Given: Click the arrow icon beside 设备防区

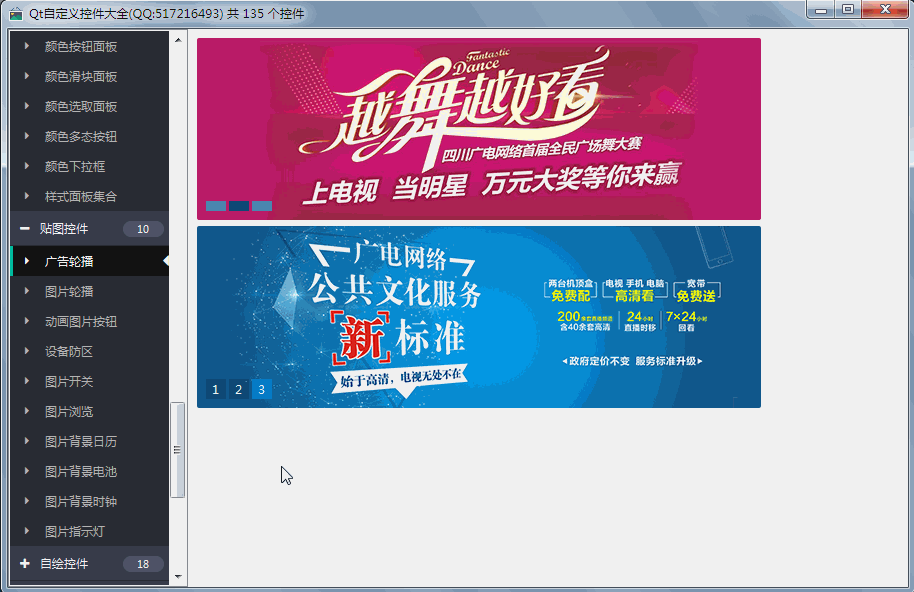Looking at the screenshot, I should click(x=27, y=351).
